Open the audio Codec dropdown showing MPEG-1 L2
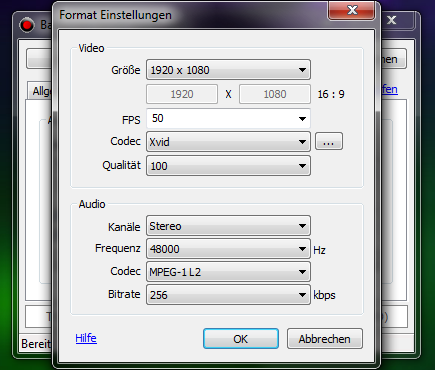Image resolution: width=435 pixels, height=370 pixels. click(x=228, y=272)
